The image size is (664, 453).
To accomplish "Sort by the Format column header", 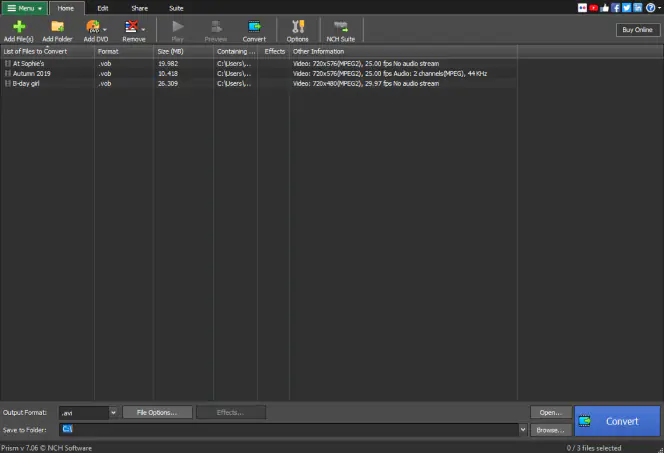I will pyautogui.click(x=124, y=51).
